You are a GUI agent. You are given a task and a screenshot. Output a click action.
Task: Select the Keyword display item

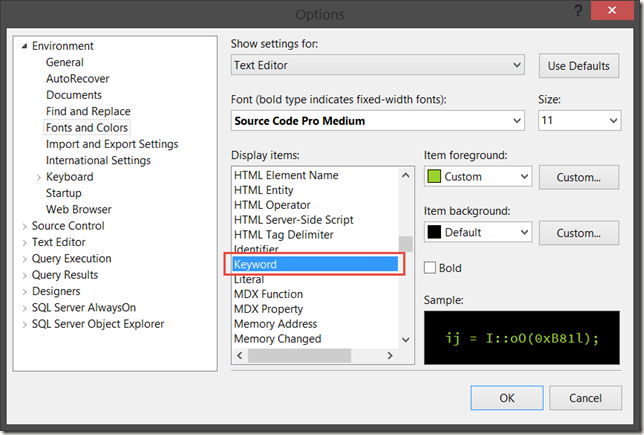pos(315,264)
